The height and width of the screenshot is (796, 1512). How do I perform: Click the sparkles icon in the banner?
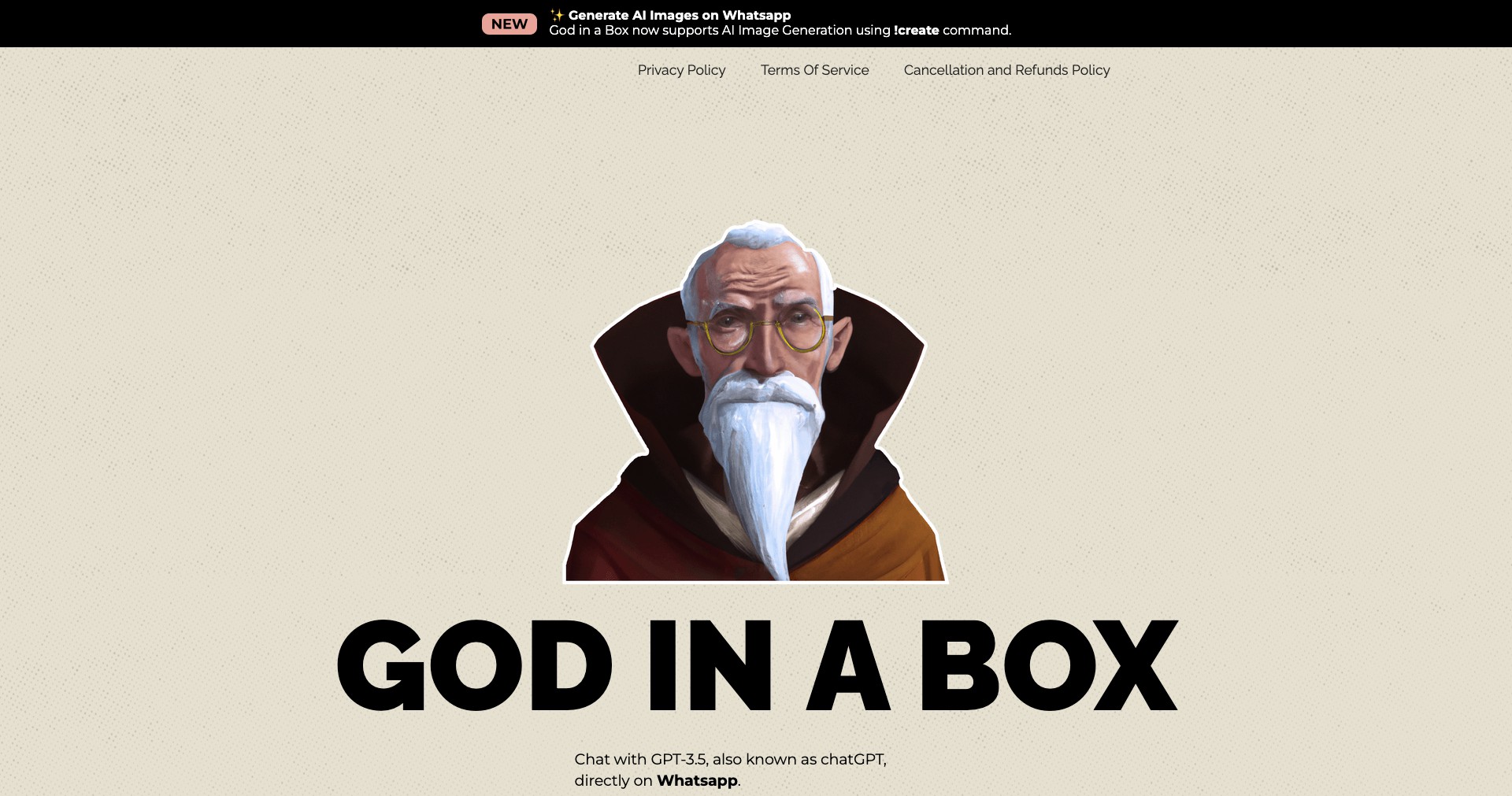pyautogui.click(x=557, y=15)
